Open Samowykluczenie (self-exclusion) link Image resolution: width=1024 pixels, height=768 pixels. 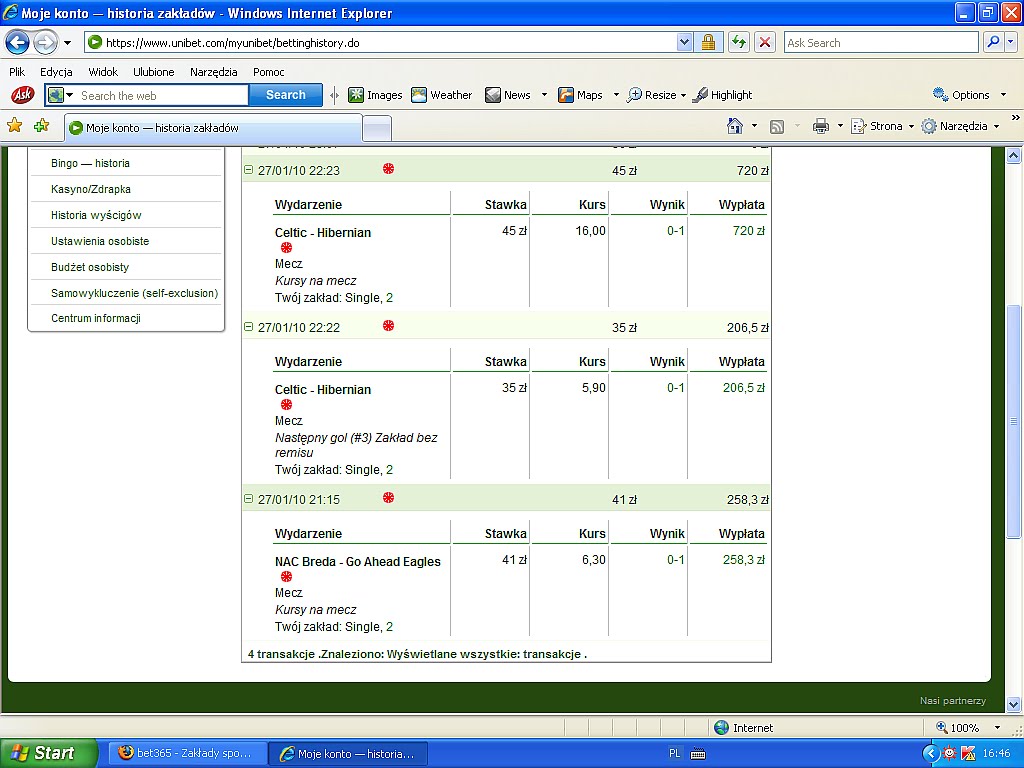pos(135,293)
